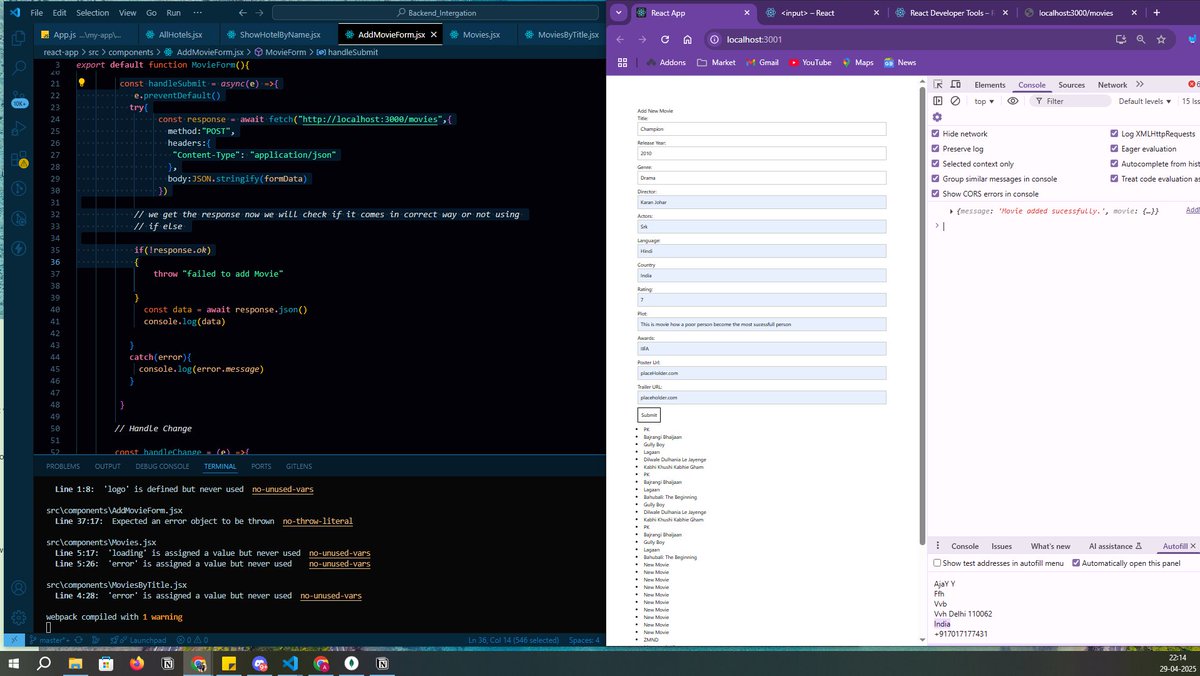Toggle Preserve log checkbox
The width and height of the screenshot is (1200, 676).
(x=936, y=149)
